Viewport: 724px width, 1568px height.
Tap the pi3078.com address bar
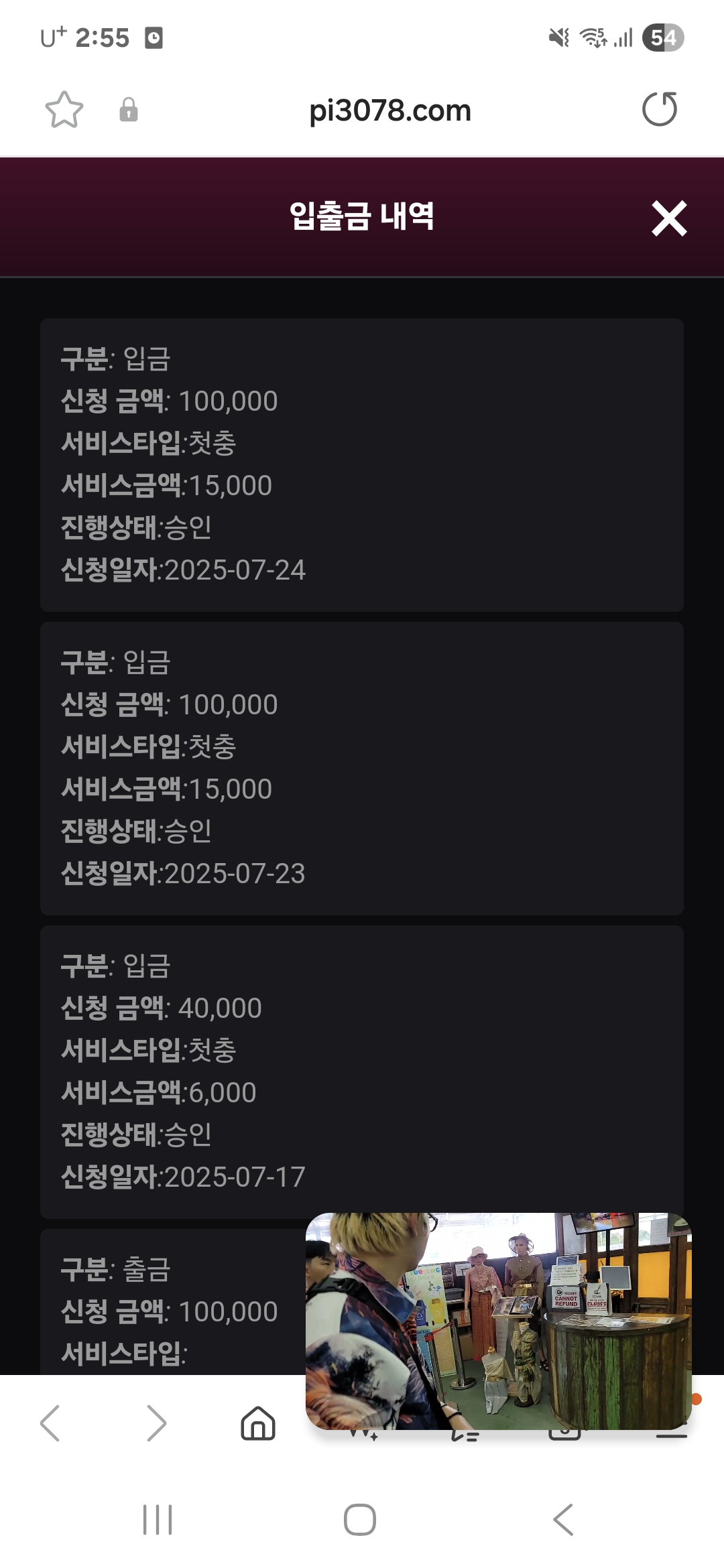(x=389, y=111)
